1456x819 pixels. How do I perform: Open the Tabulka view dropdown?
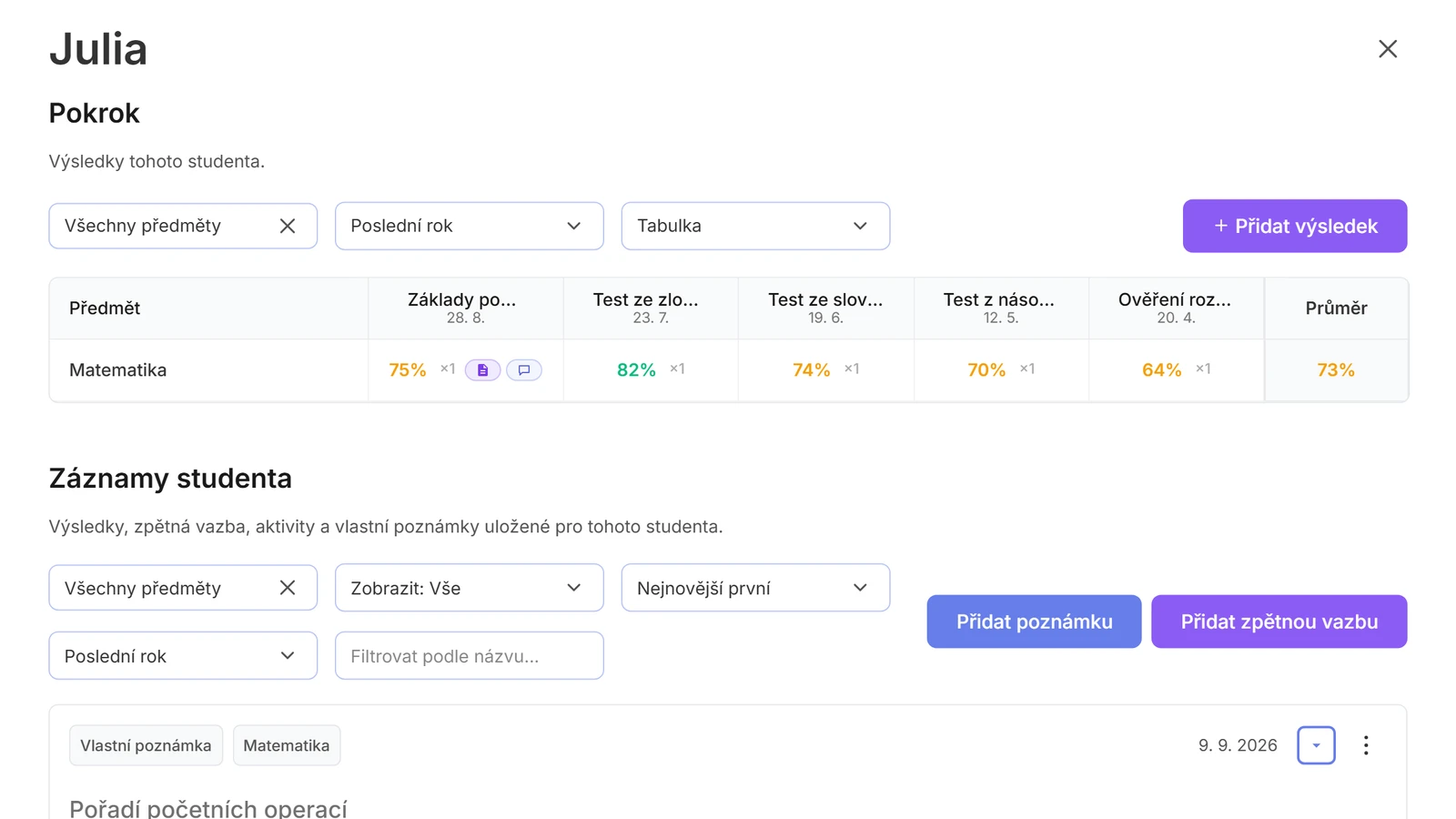point(755,226)
